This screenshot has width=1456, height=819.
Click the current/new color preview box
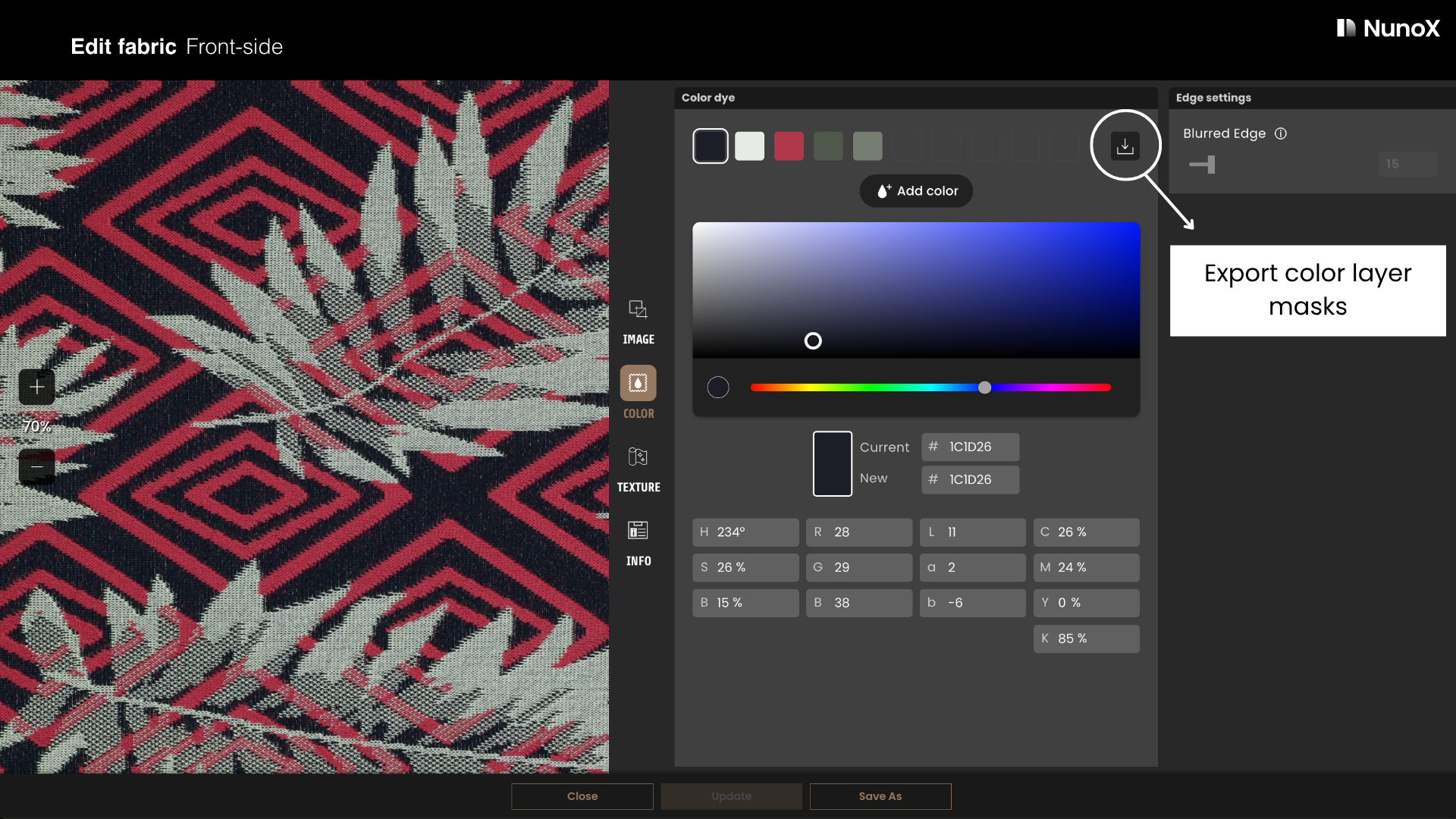[x=833, y=464]
